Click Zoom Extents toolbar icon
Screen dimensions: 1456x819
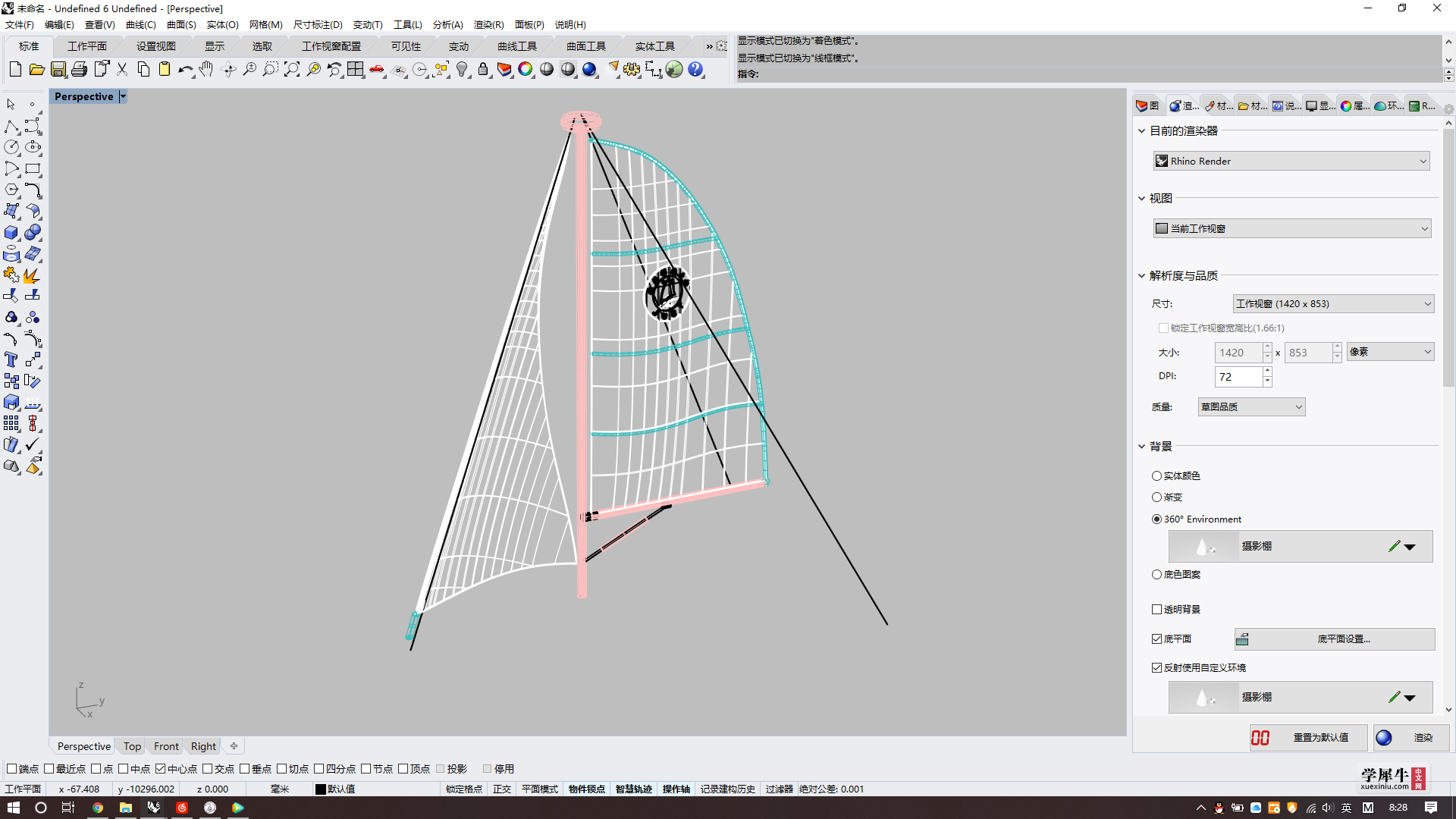292,70
